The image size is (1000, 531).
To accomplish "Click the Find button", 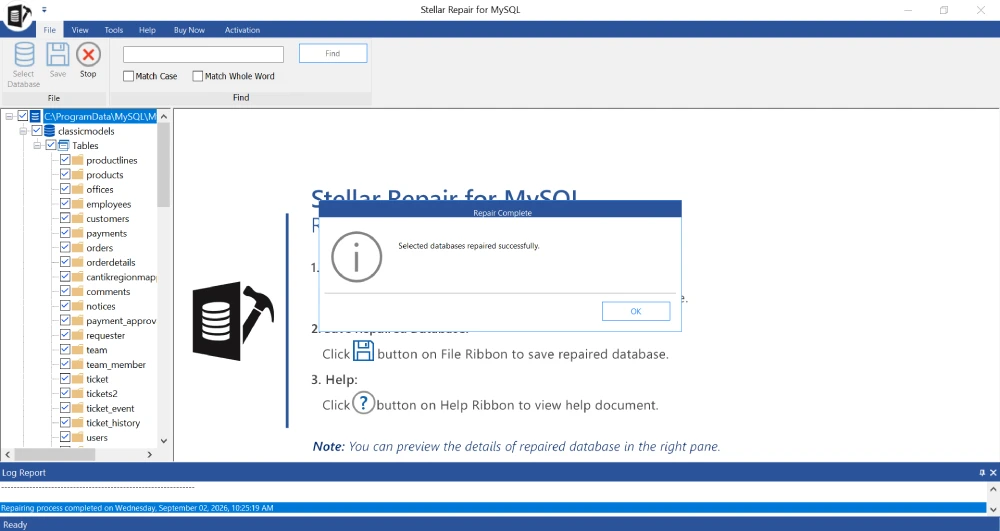I will click(x=333, y=54).
